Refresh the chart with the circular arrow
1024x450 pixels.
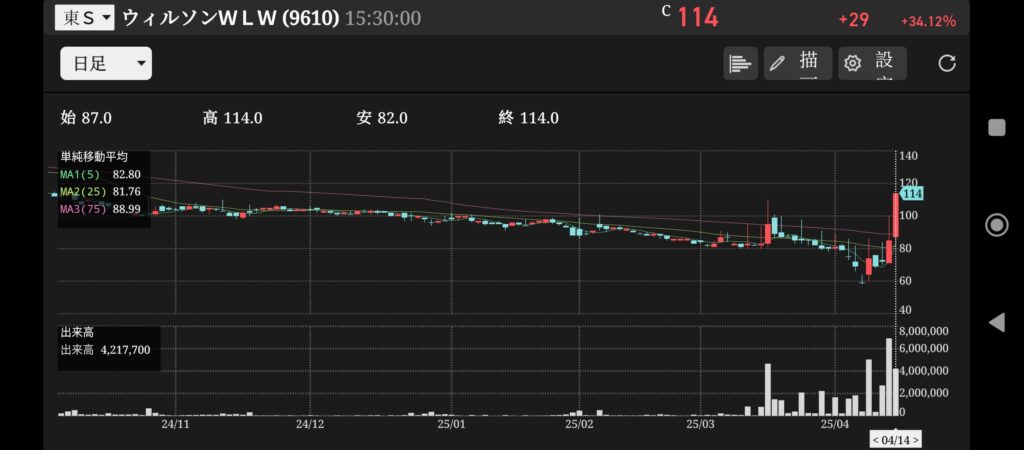pyautogui.click(x=947, y=63)
